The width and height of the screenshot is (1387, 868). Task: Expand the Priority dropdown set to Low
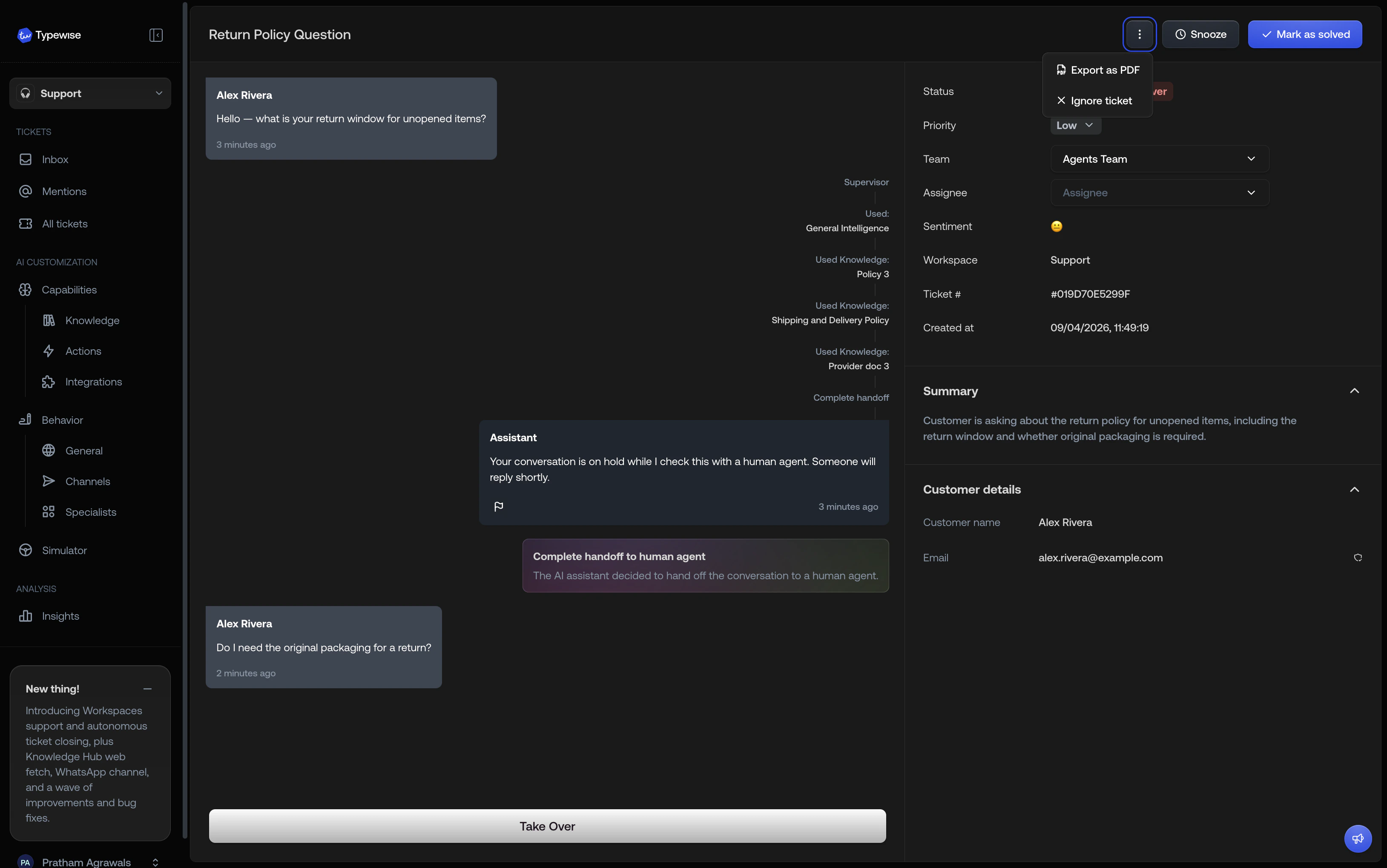1074,125
